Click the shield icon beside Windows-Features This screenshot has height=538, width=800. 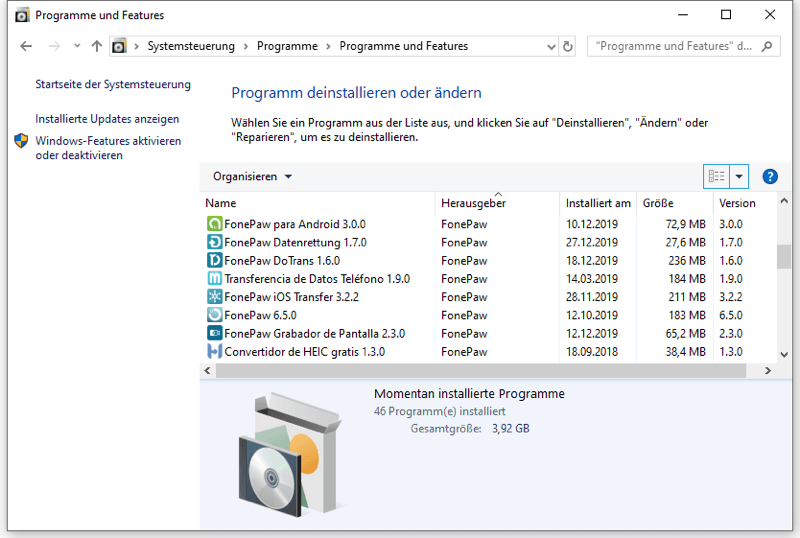point(21,141)
